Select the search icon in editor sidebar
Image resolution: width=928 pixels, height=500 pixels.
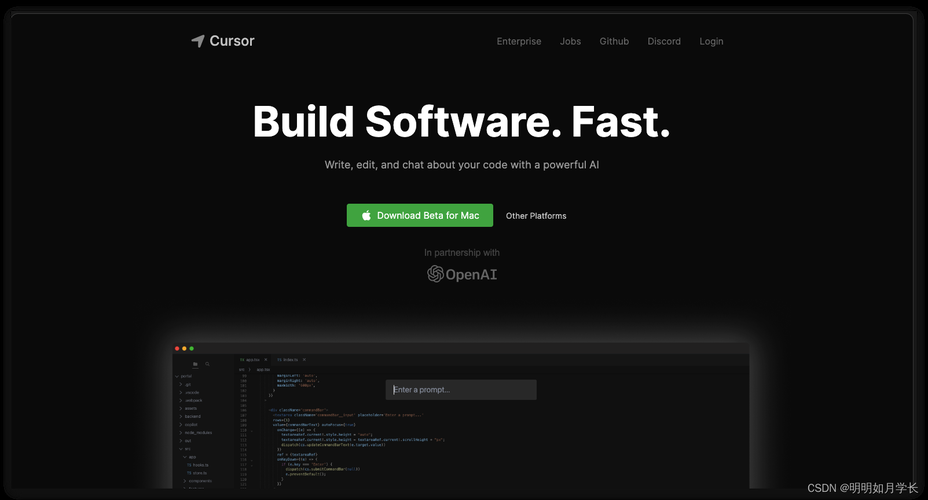pyautogui.click(x=207, y=364)
